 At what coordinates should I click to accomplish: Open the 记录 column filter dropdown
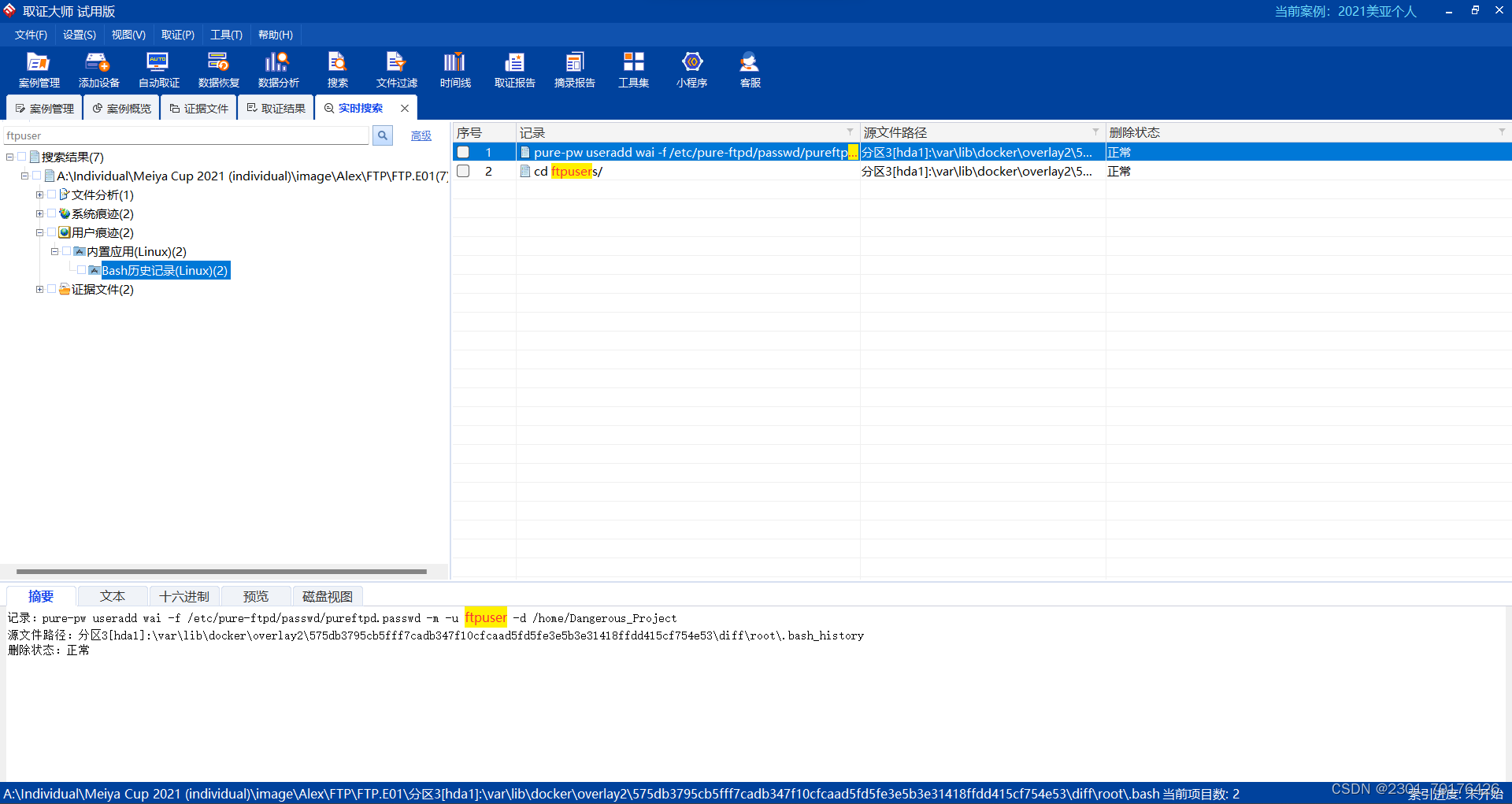pos(850,132)
